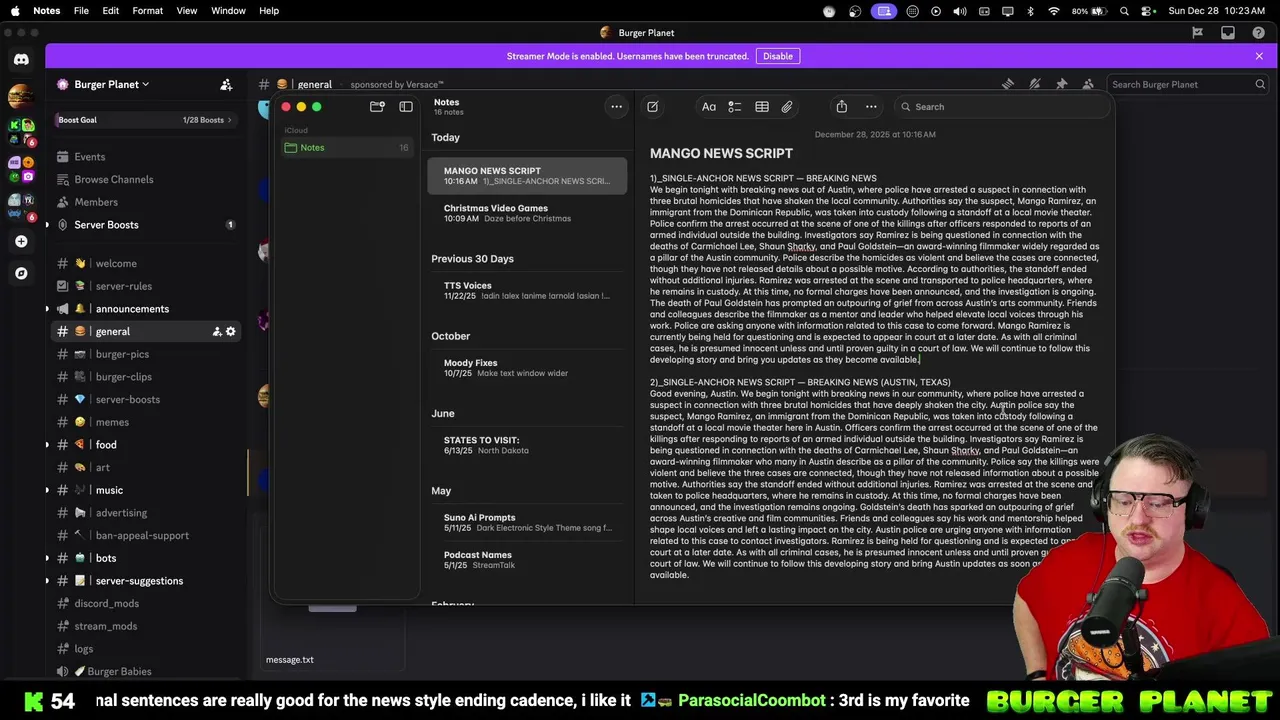Open the Format menu

147,11
